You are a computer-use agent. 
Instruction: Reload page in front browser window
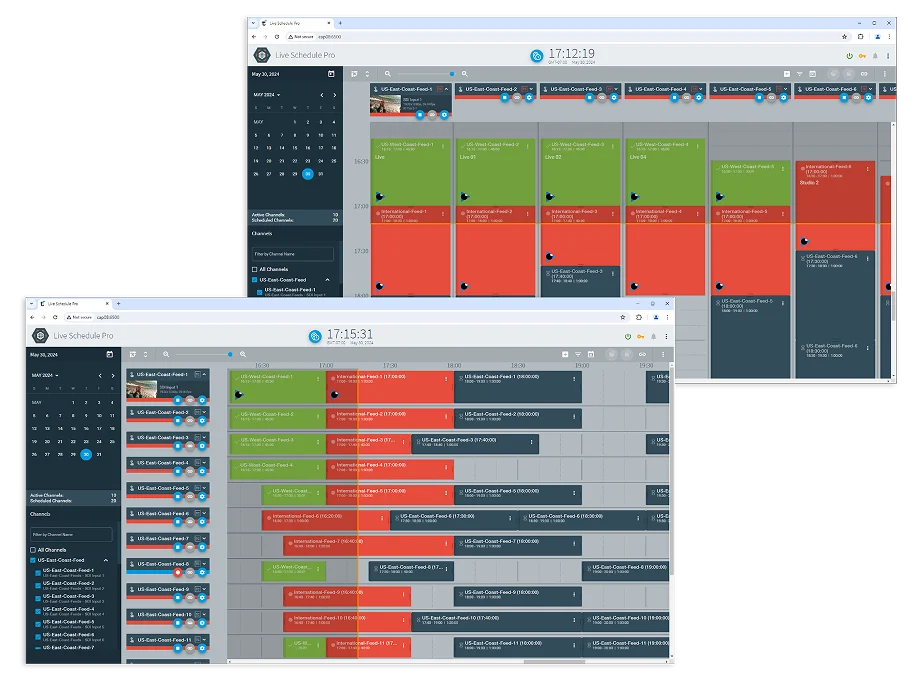55,317
